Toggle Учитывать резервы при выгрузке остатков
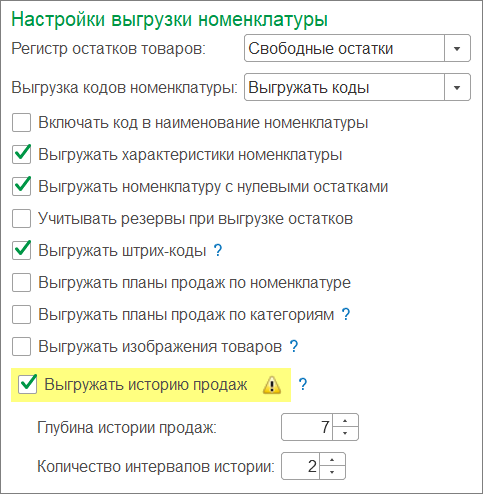Image resolution: width=483 pixels, height=494 pixels. 22,219
